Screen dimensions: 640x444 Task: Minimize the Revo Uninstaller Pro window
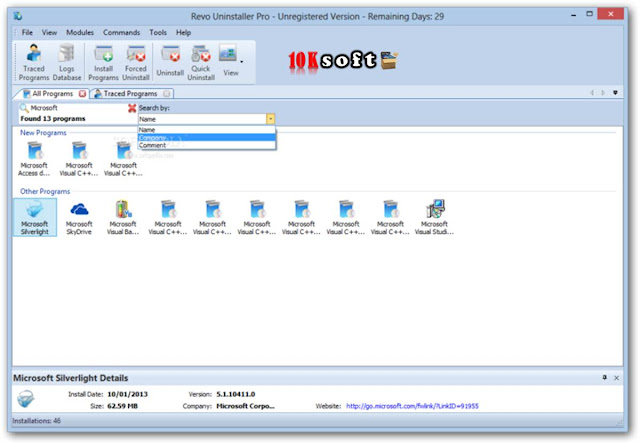(x=573, y=15)
